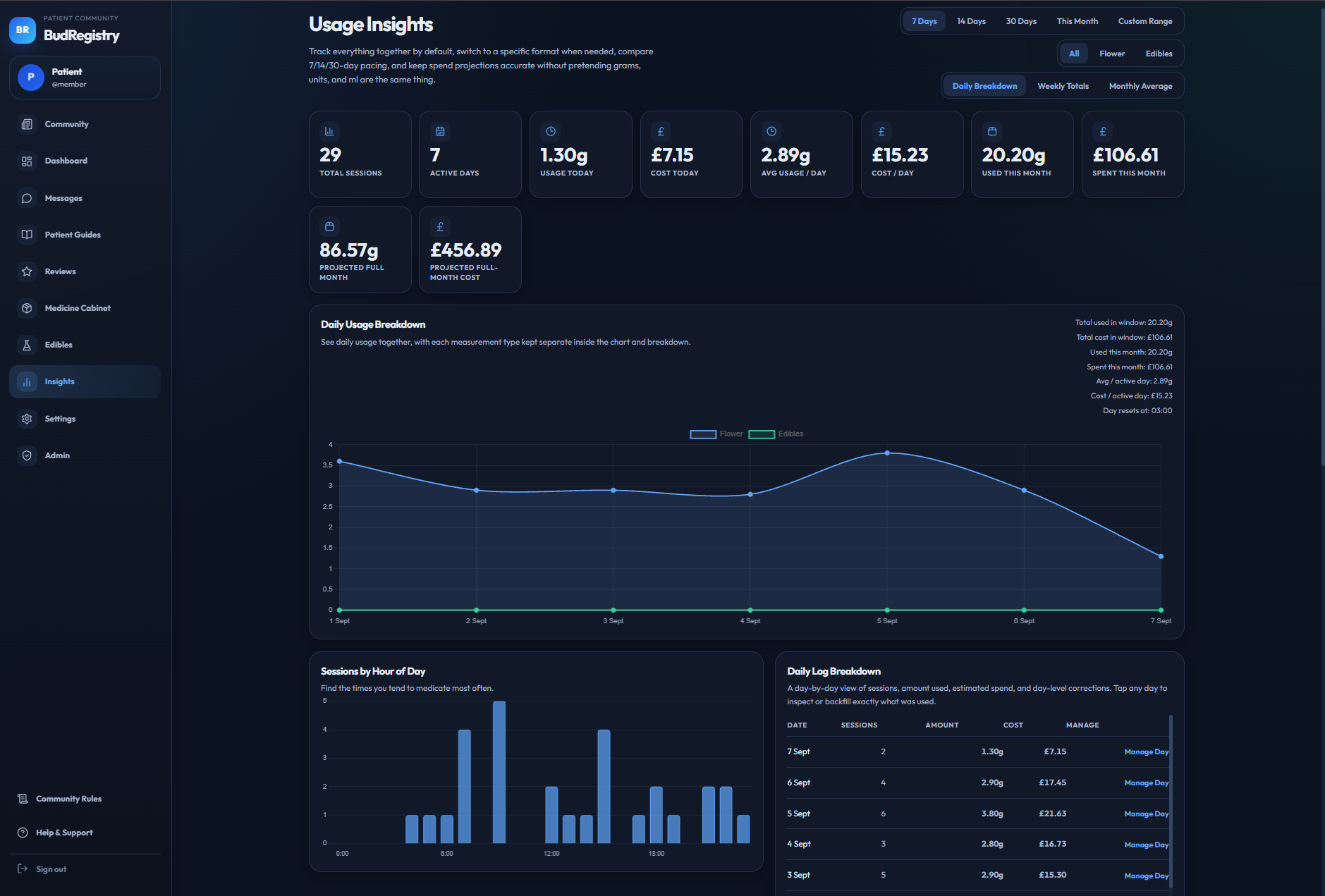Switch view to Monthly Average

click(1140, 86)
